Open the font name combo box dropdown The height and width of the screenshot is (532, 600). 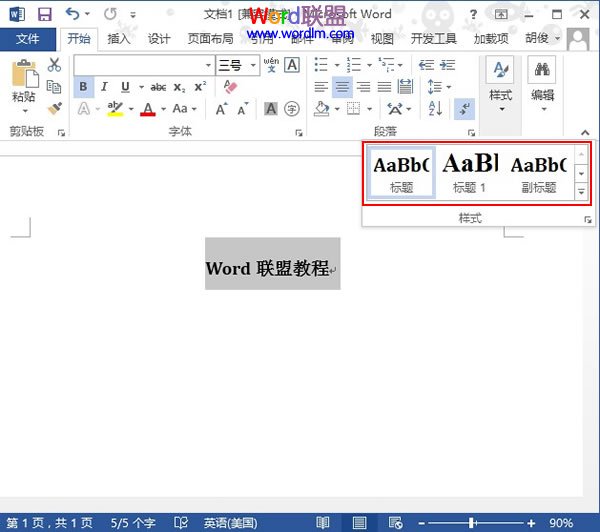pos(208,65)
